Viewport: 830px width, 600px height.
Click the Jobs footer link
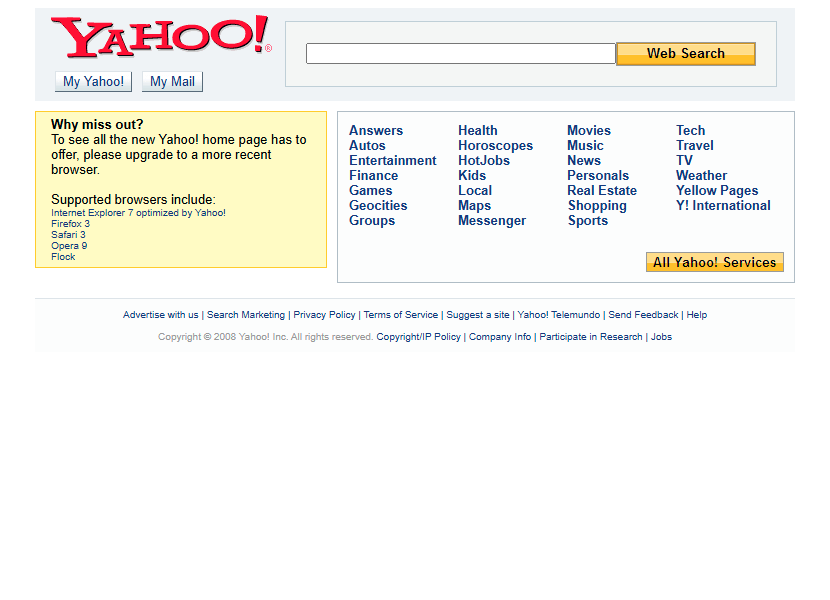tap(661, 337)
